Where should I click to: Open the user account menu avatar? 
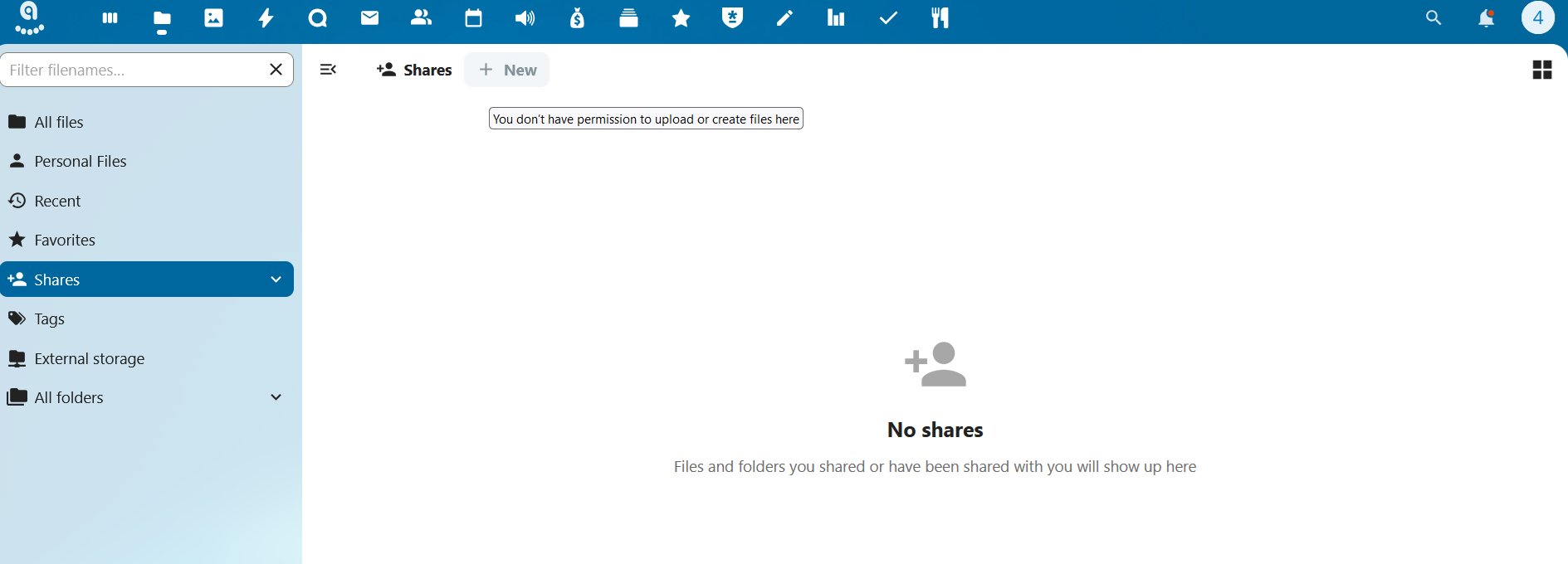pos(1537,18)
